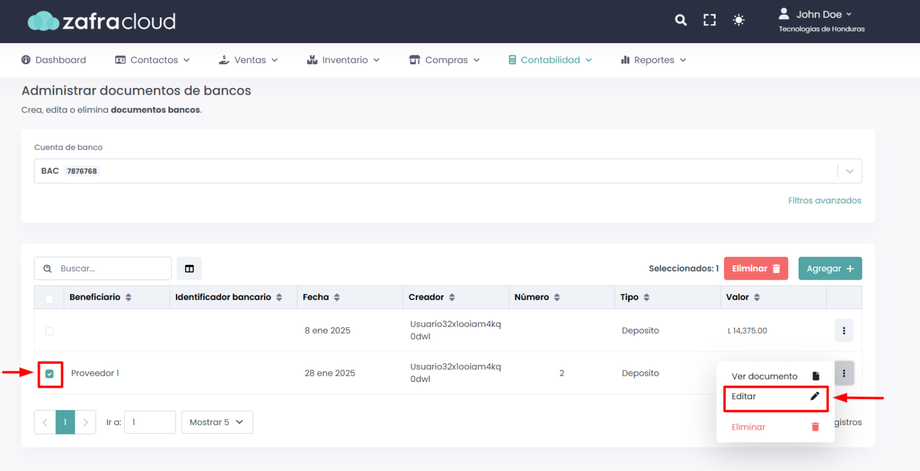Switch theme with the sun icon
Image resolution: width=920 pixels, height=471 pixels.
[x=738, y=20]
